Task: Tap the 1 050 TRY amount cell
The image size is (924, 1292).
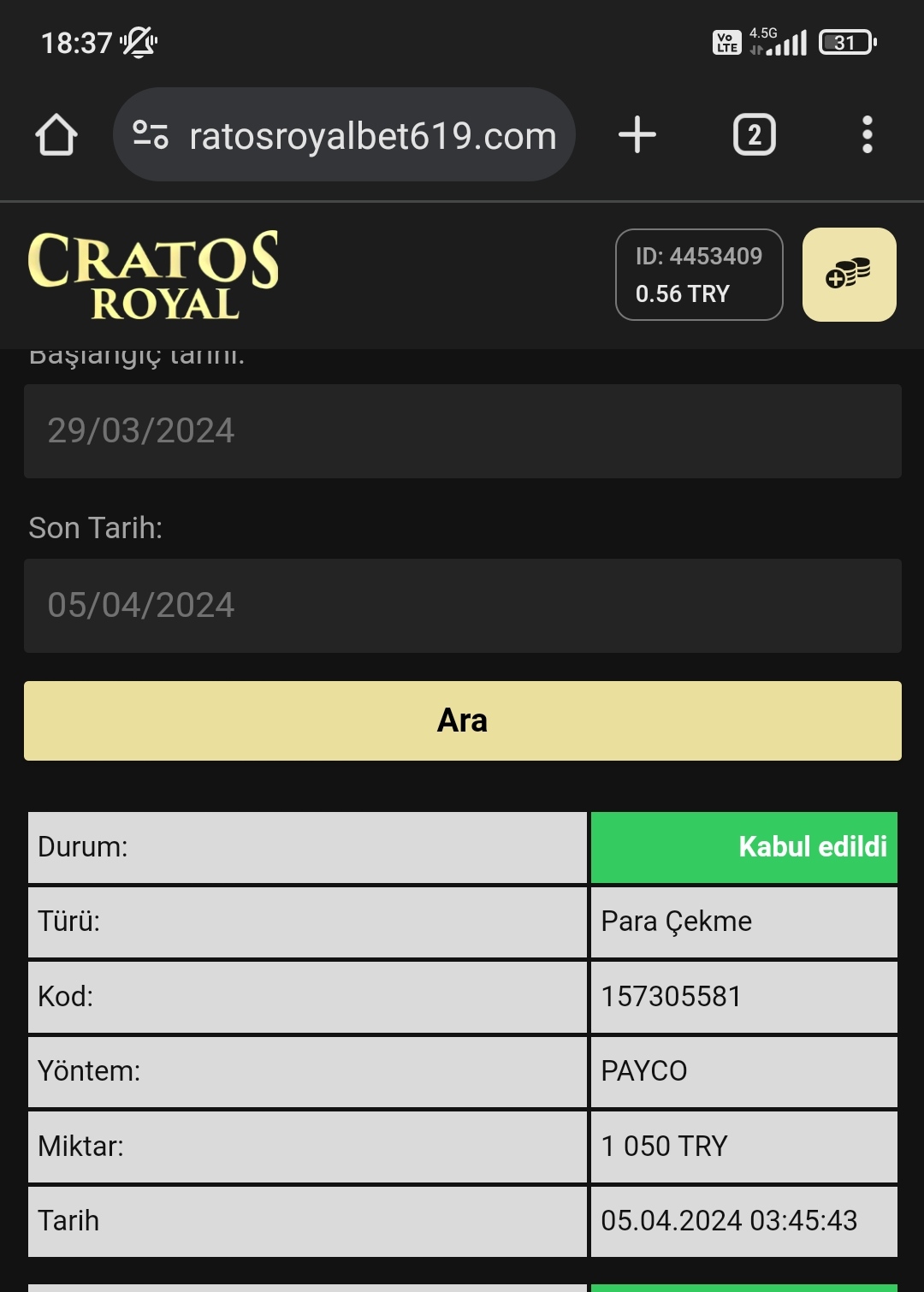Action: [x=743, y=1147]
